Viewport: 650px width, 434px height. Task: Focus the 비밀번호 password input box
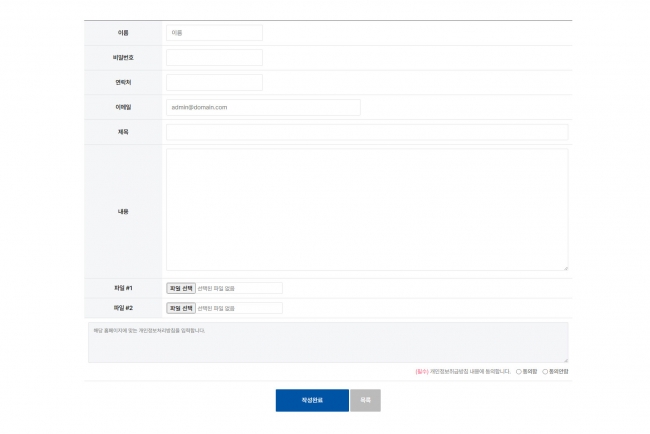[x=214, y=58]
